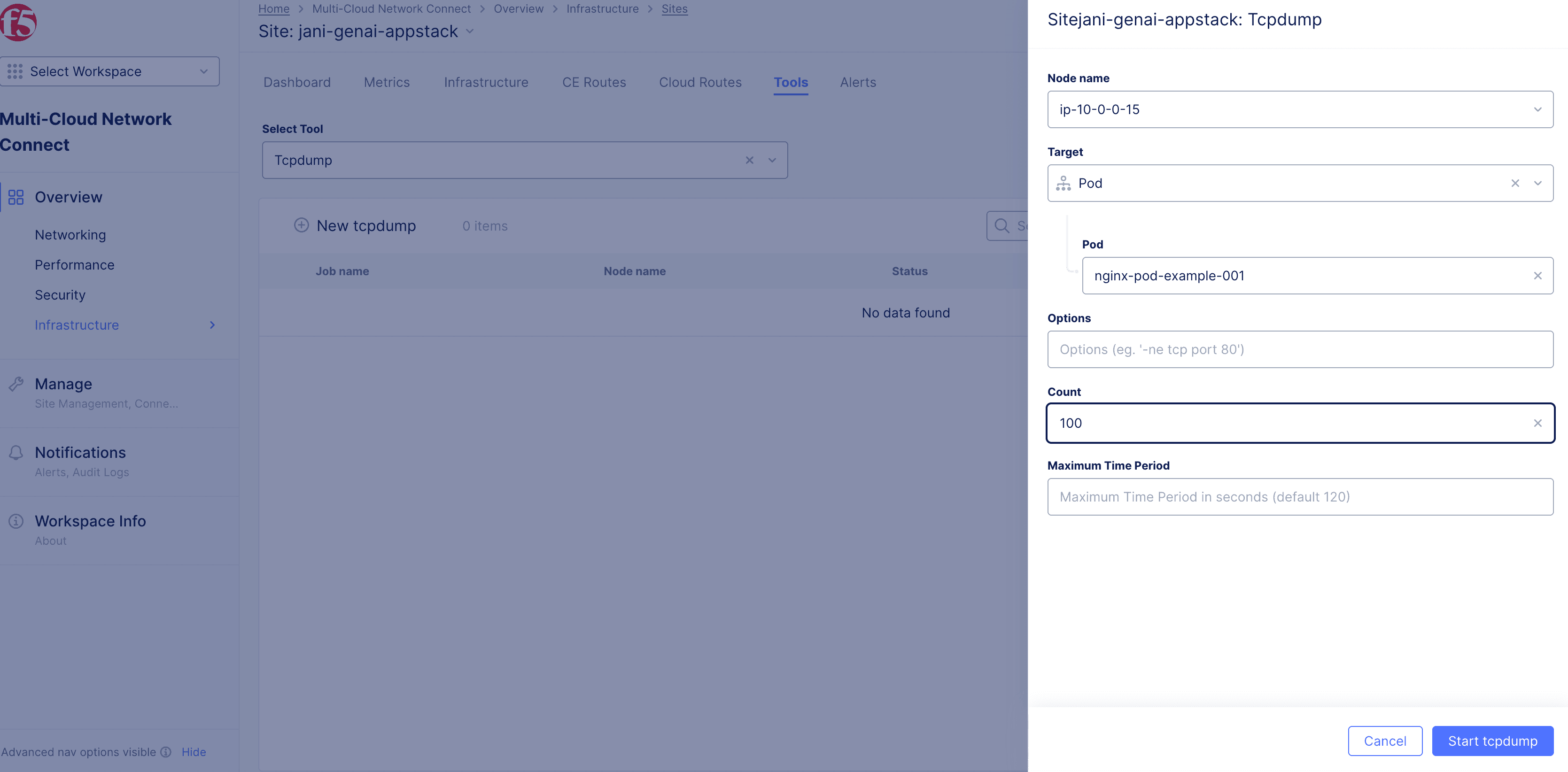Viewport: 1568px width, 772px height.
Task: Clear the nginx-pod-example-001 pod value
Action: point(1537,276)
